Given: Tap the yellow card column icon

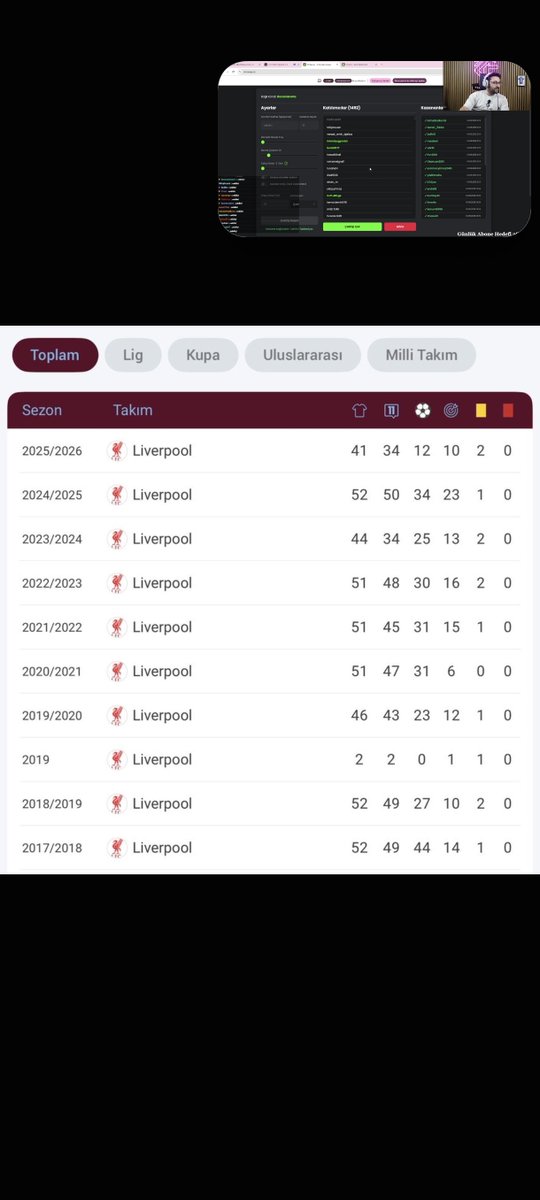Looking at the screenshot, I should tap(480, 410).
